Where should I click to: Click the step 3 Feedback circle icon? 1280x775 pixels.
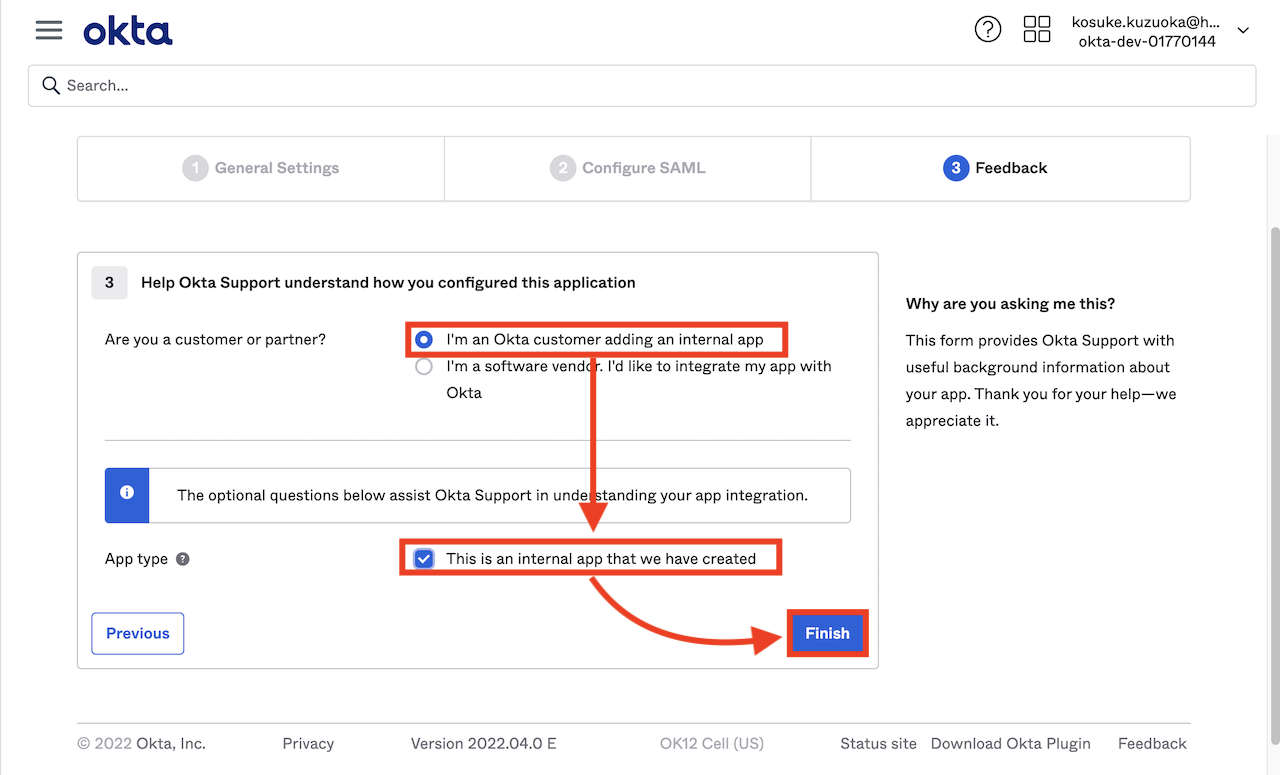[956, 168]
